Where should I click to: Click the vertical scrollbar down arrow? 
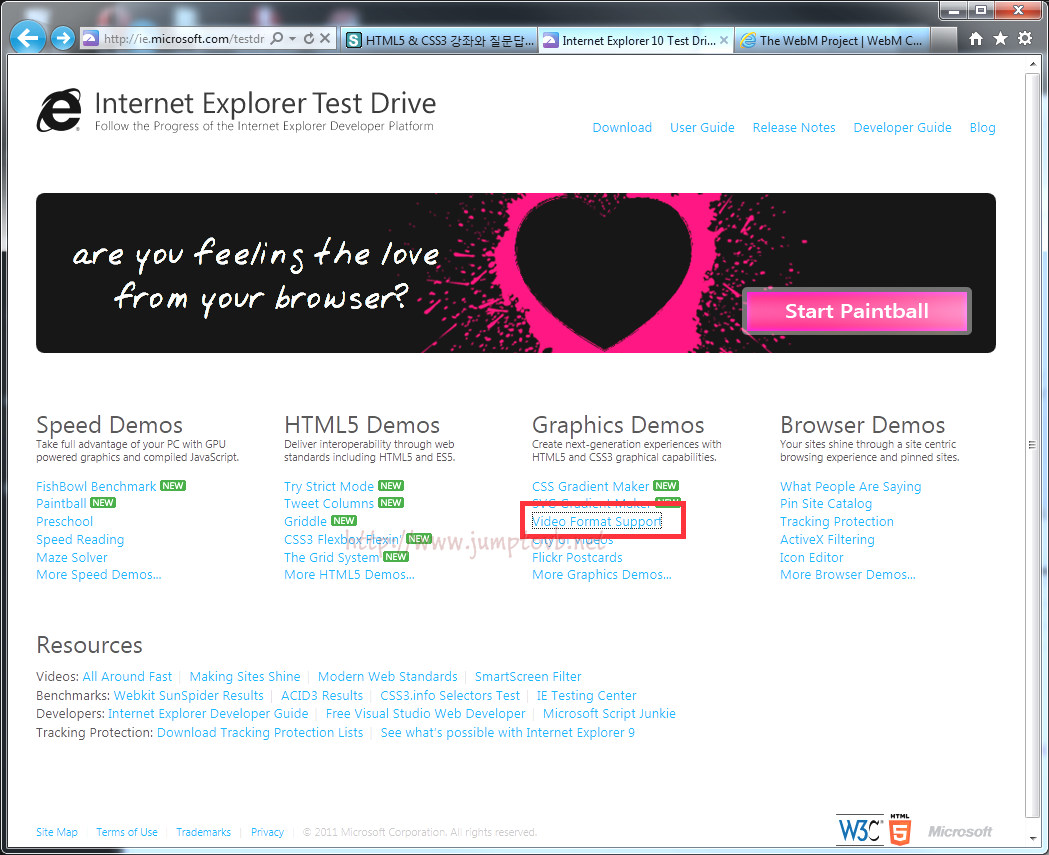click(1032, 838)
